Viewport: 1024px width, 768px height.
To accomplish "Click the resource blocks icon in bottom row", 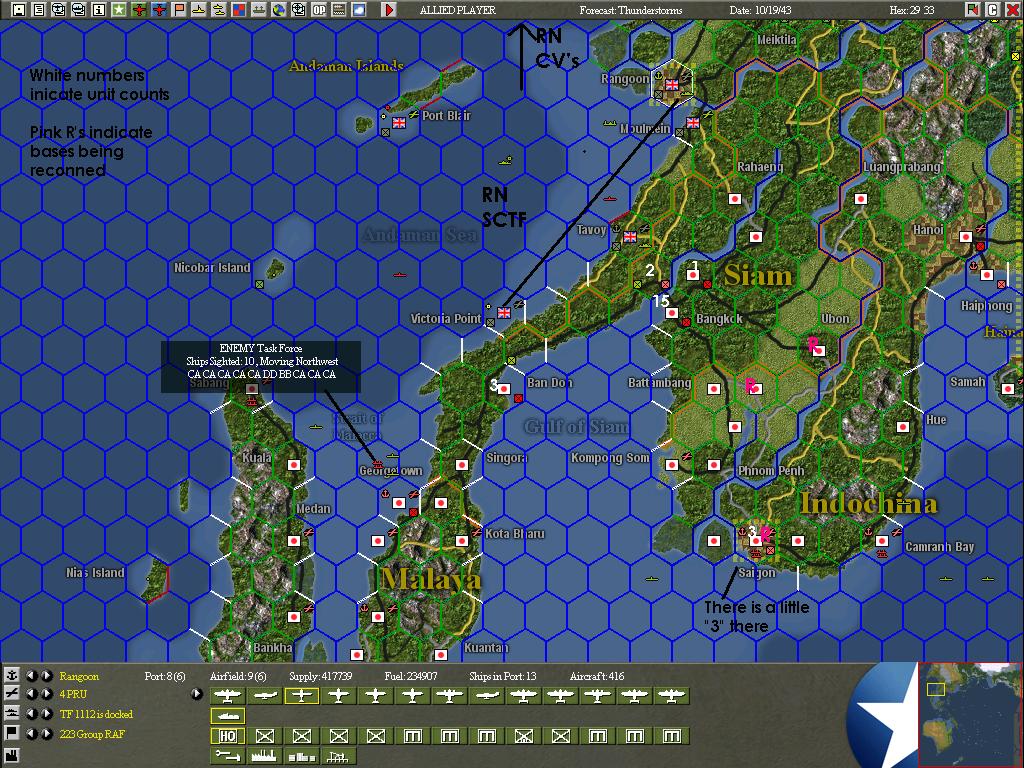I will tap(301, 756).
